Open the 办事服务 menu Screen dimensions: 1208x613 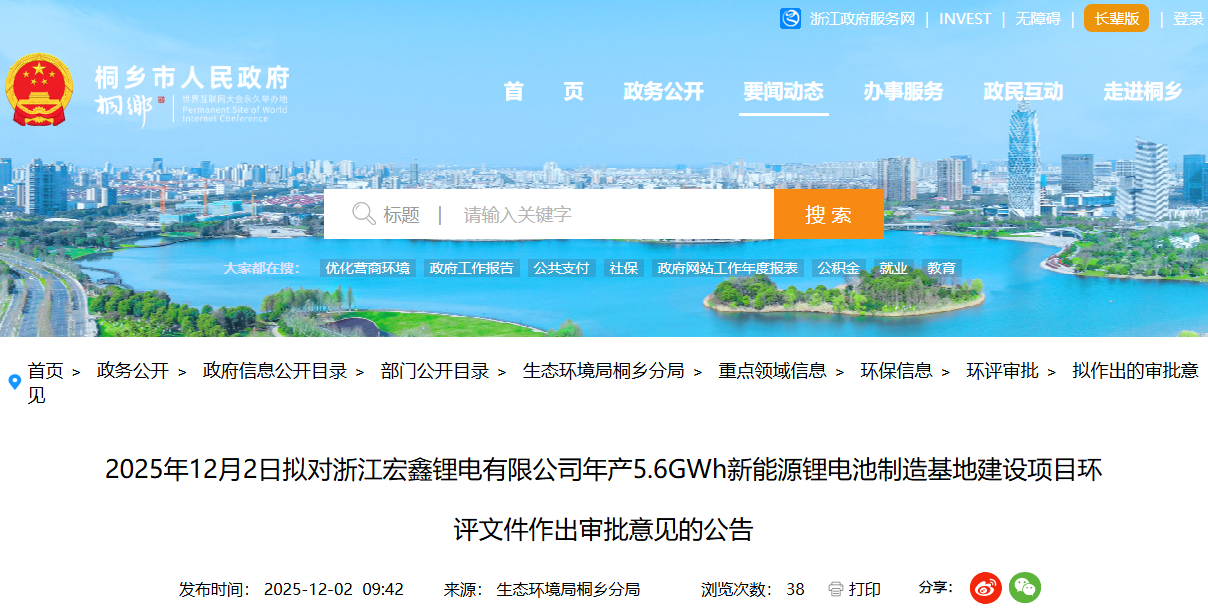(903, 91)
